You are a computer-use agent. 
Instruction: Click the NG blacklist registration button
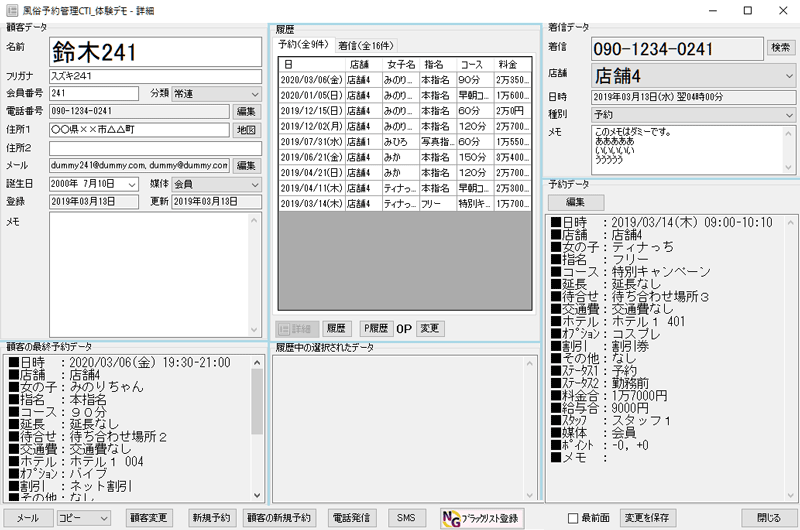click(483, 518)
